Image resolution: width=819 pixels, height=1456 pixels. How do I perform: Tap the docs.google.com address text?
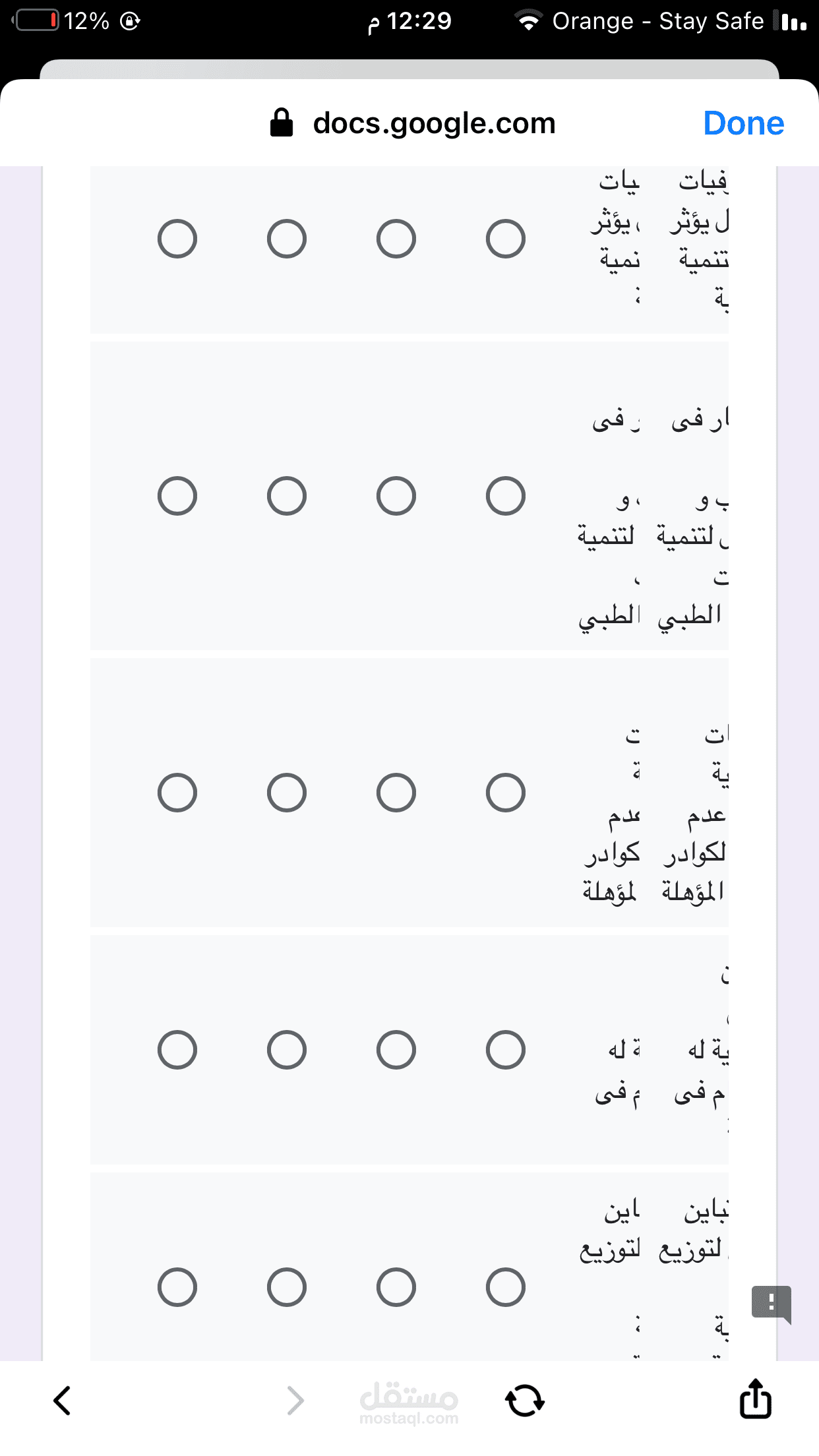(x=434, y=123)
